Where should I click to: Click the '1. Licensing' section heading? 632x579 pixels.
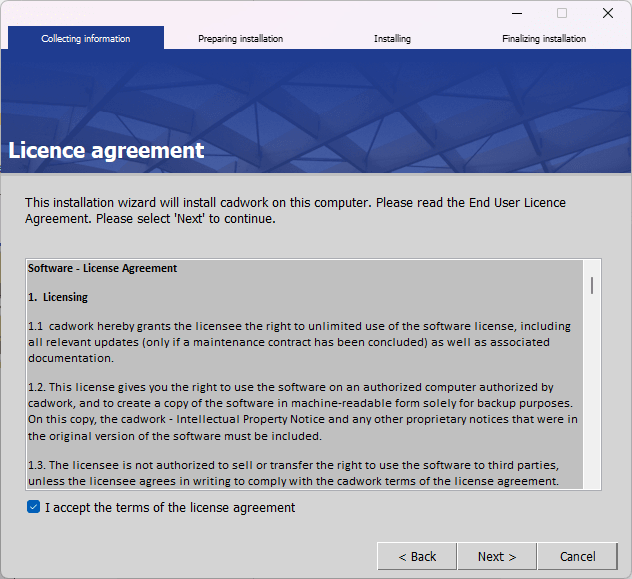pyautogui.click(x=58, y=297)
